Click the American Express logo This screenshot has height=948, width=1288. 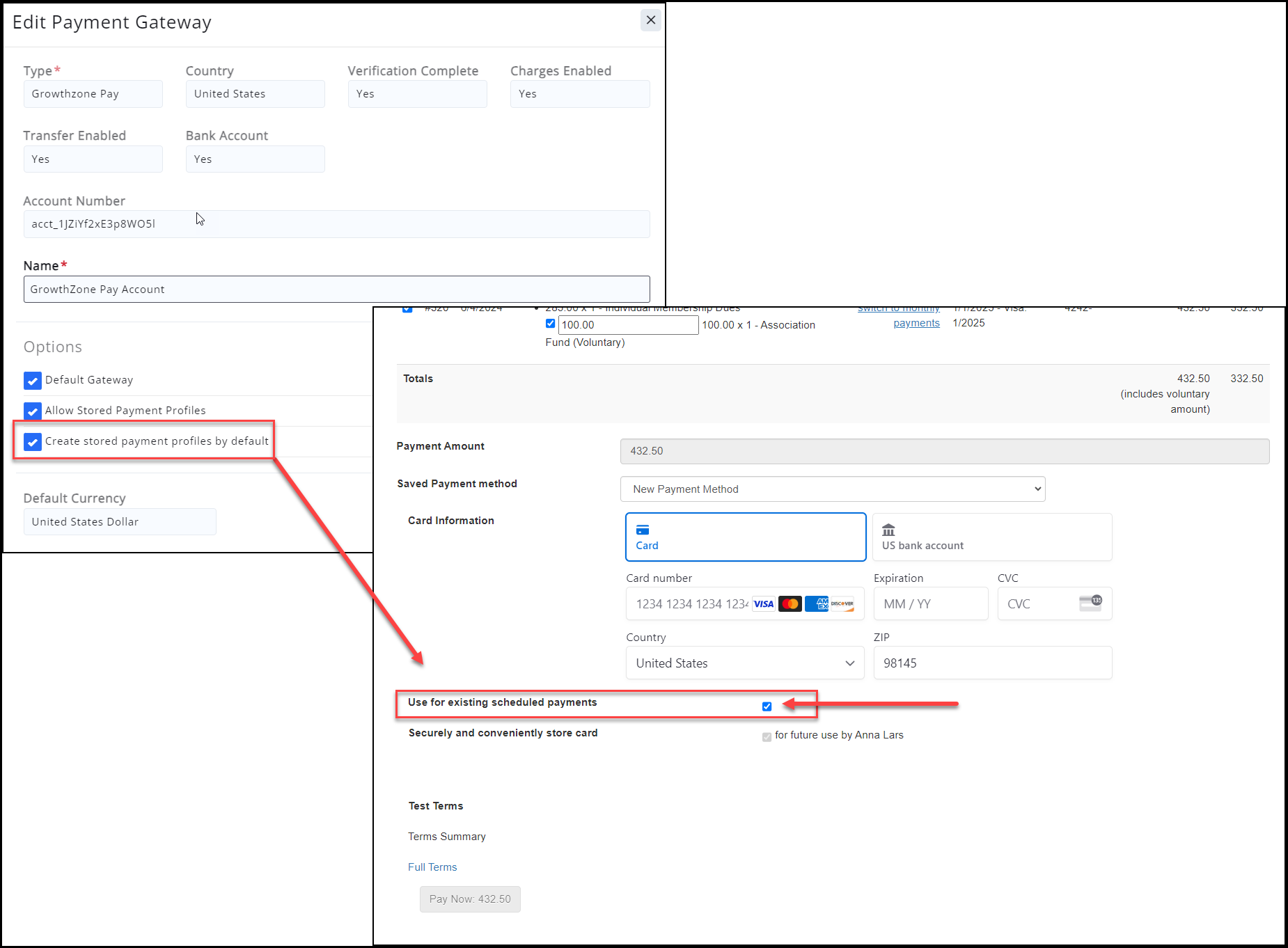pos(817,604)
